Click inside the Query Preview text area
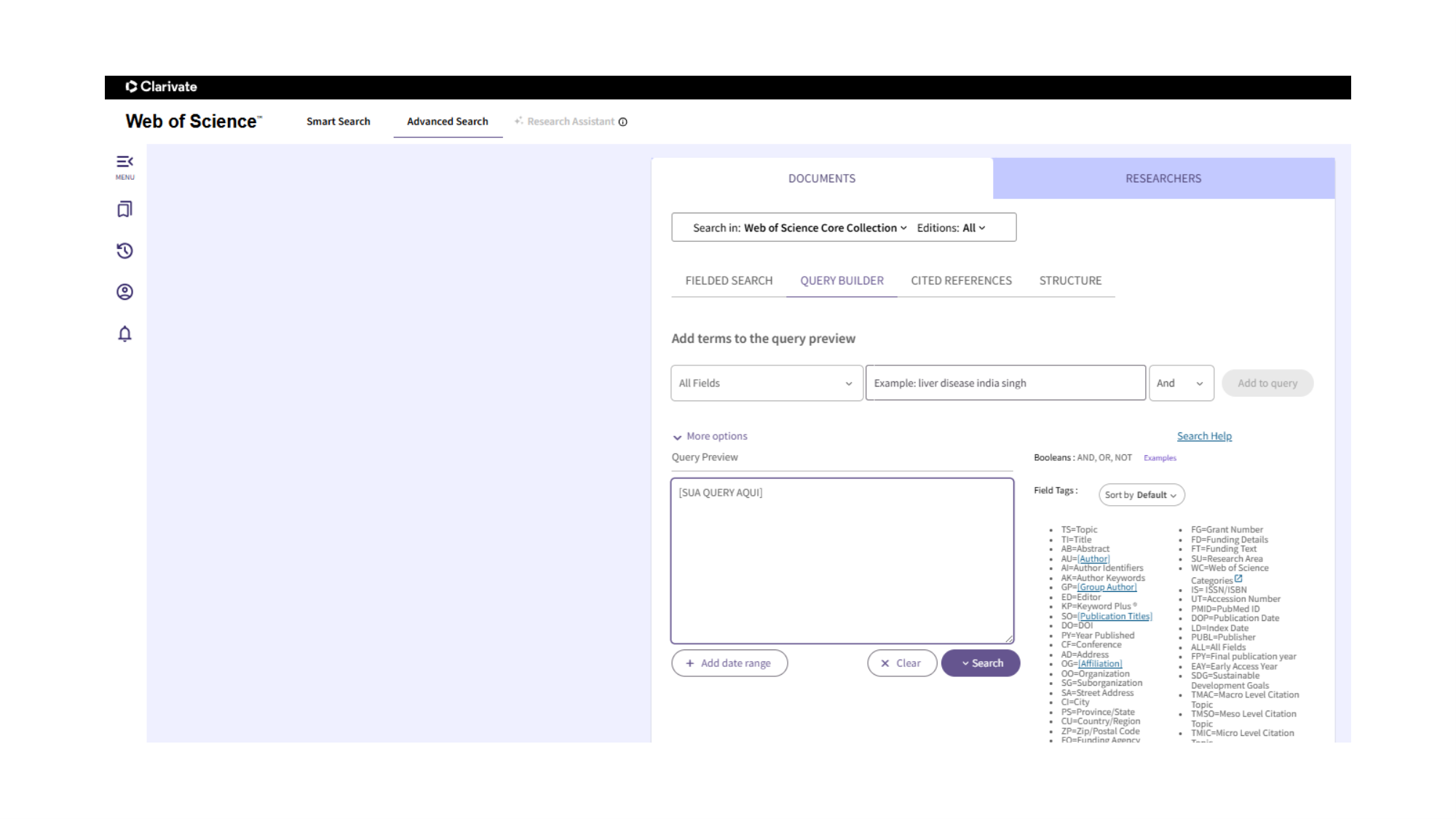The image size is (1456, 819). [842, 561]
